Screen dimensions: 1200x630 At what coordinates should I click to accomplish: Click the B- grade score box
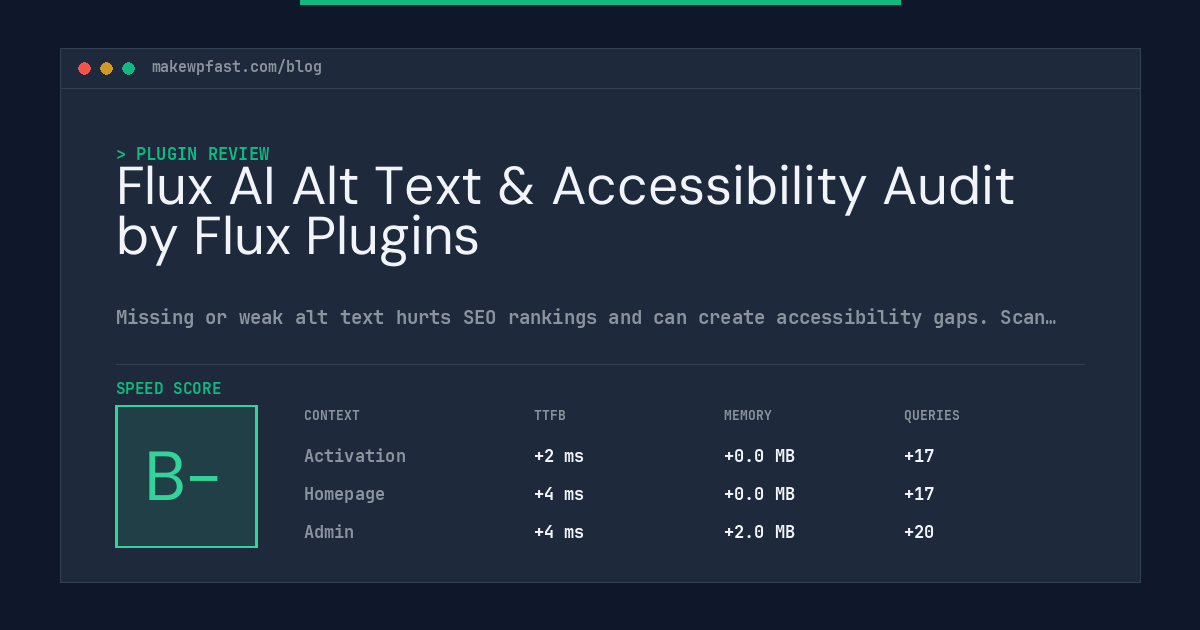point(186,476)
